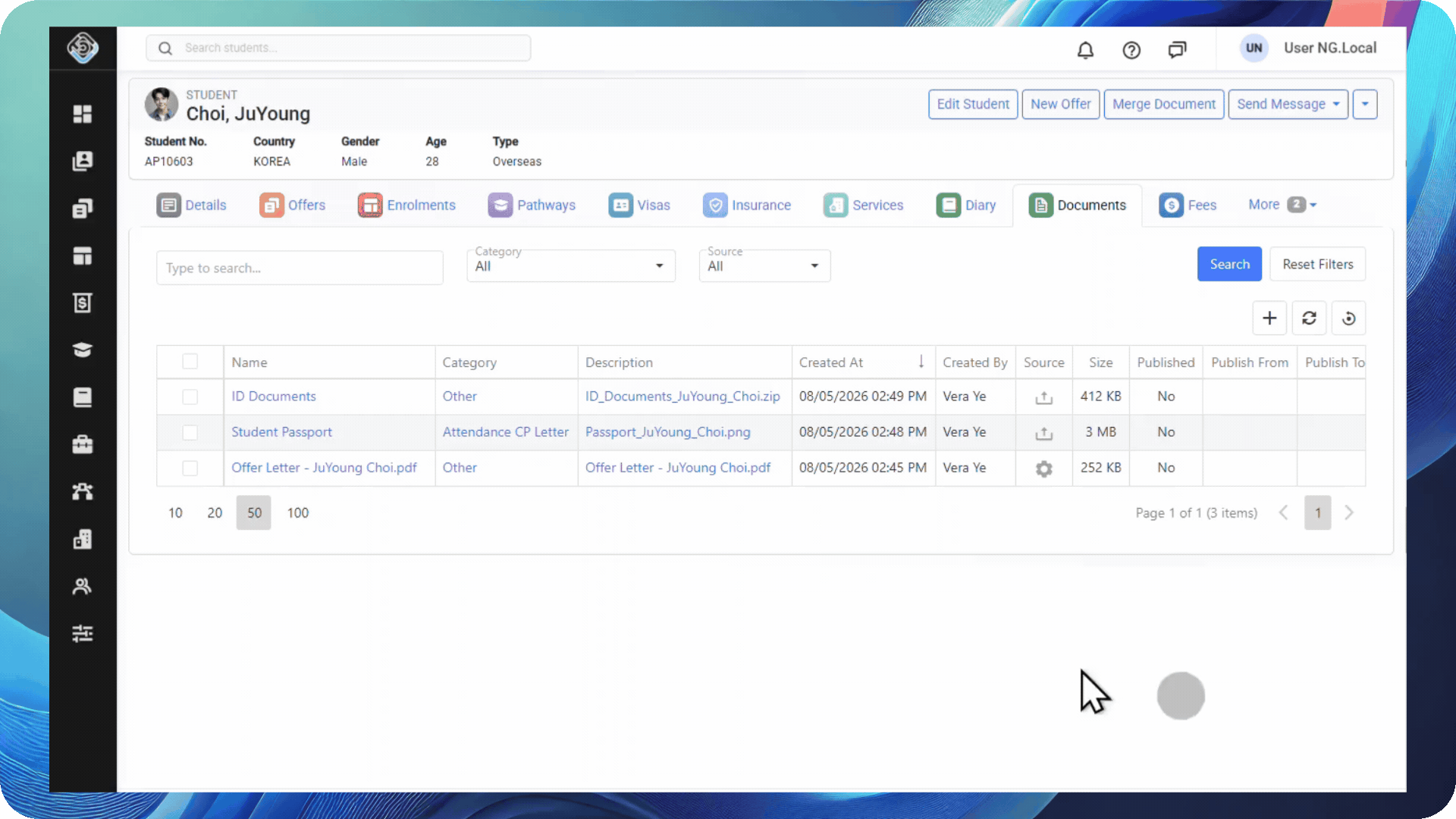Open ID_Documents_JuYoung_Choi.zip link
The width and height of the screenshot is (1456, 819).
tap(682, 397)
